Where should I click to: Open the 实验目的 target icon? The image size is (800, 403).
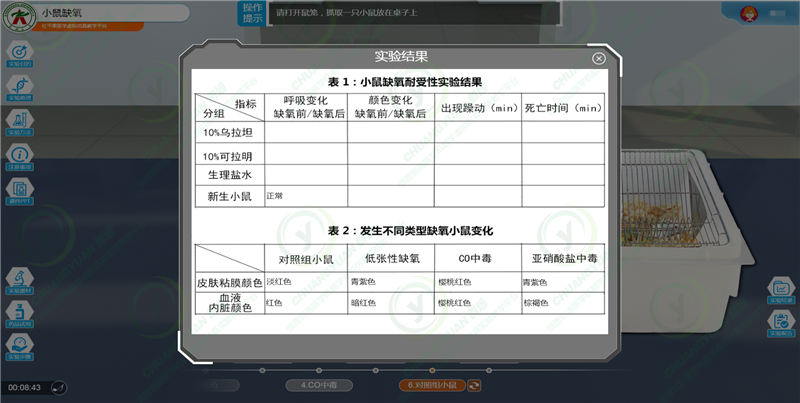(x=20, y=54)
